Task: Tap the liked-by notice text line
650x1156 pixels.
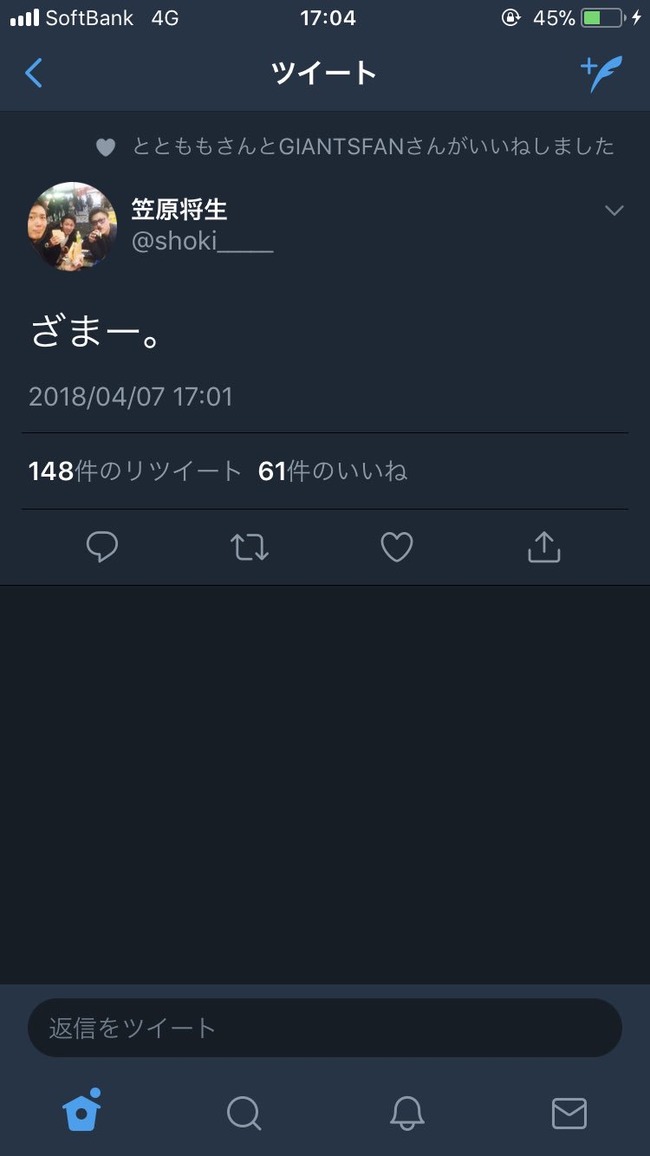Action: 373,146
